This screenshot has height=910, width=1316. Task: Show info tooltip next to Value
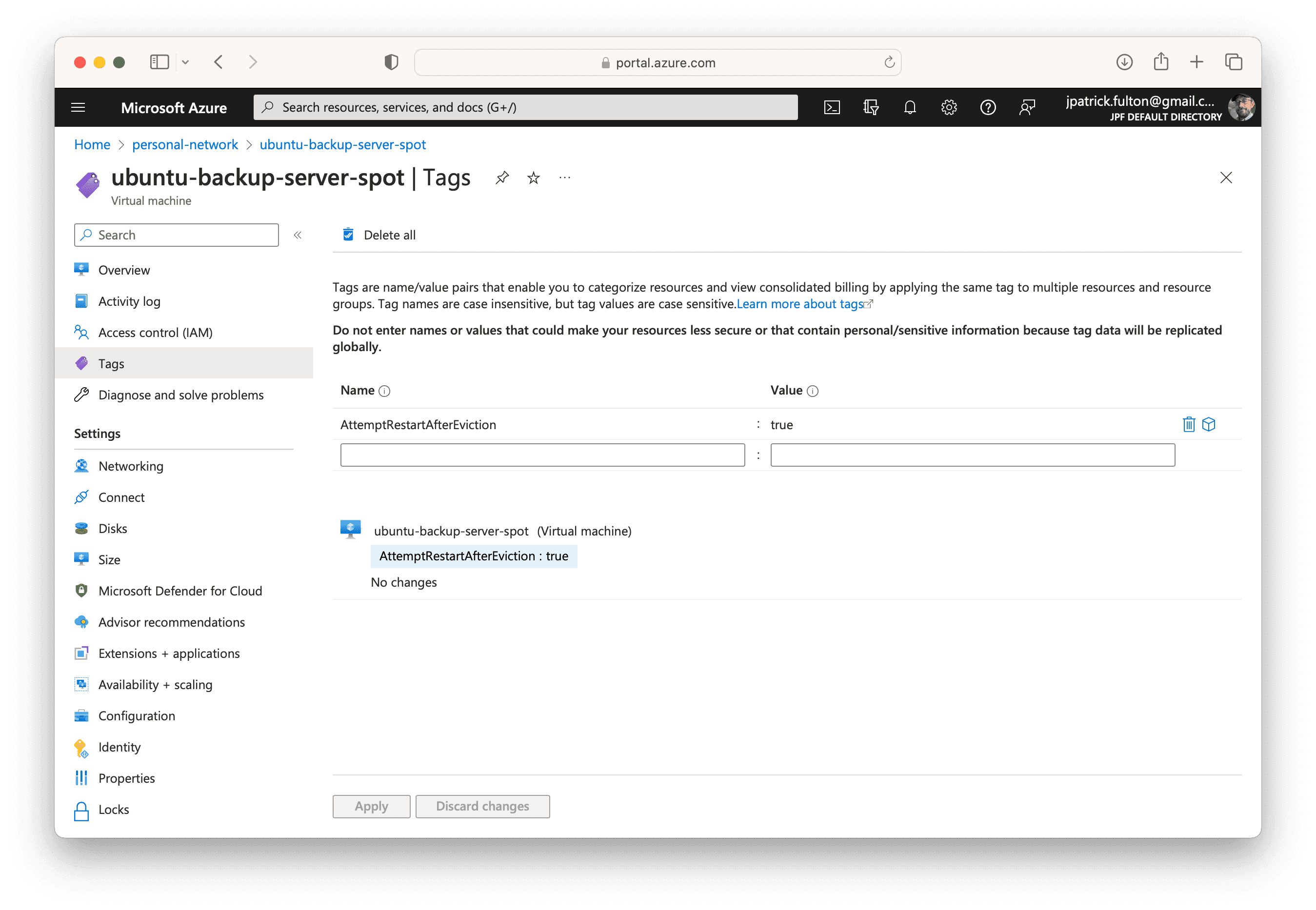(813, 391)
